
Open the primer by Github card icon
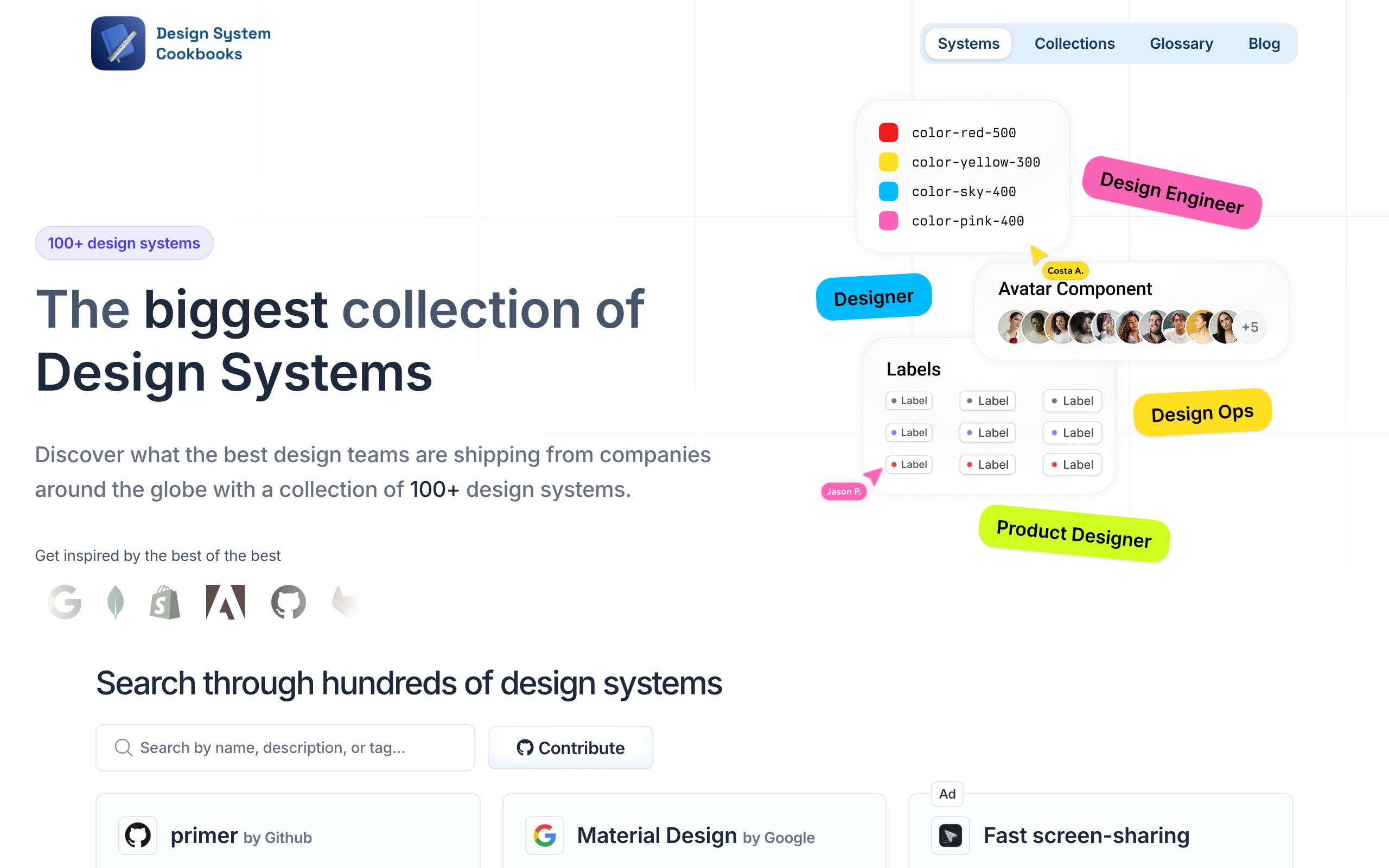point(138,835)
